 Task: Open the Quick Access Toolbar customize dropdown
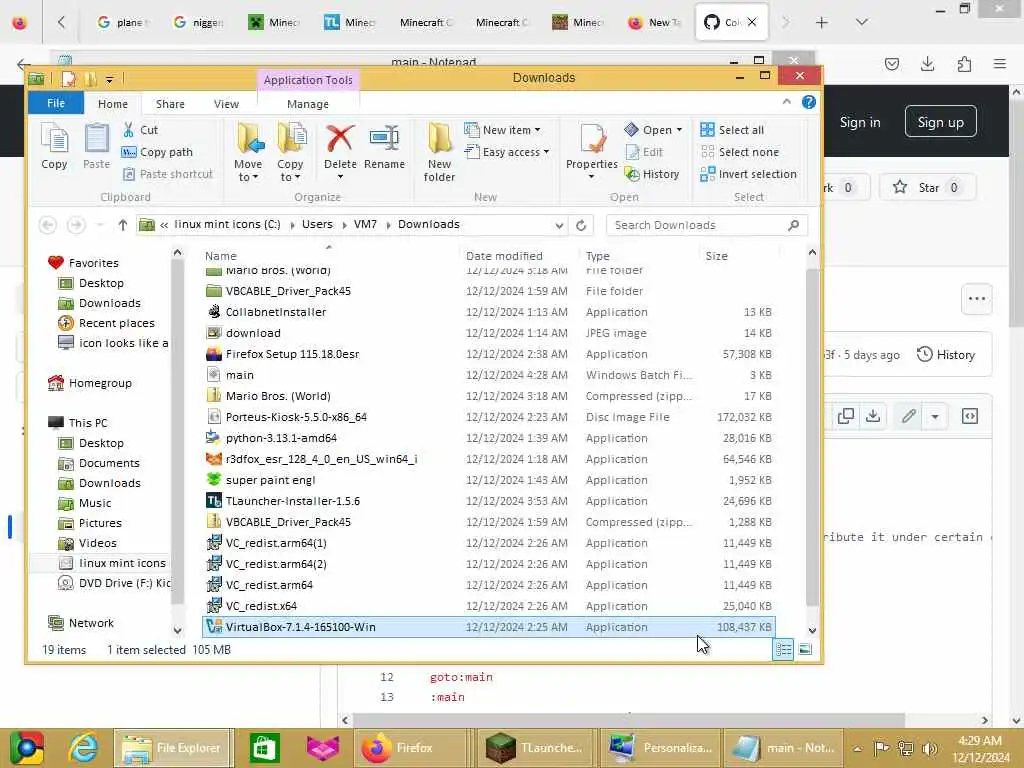110,80
